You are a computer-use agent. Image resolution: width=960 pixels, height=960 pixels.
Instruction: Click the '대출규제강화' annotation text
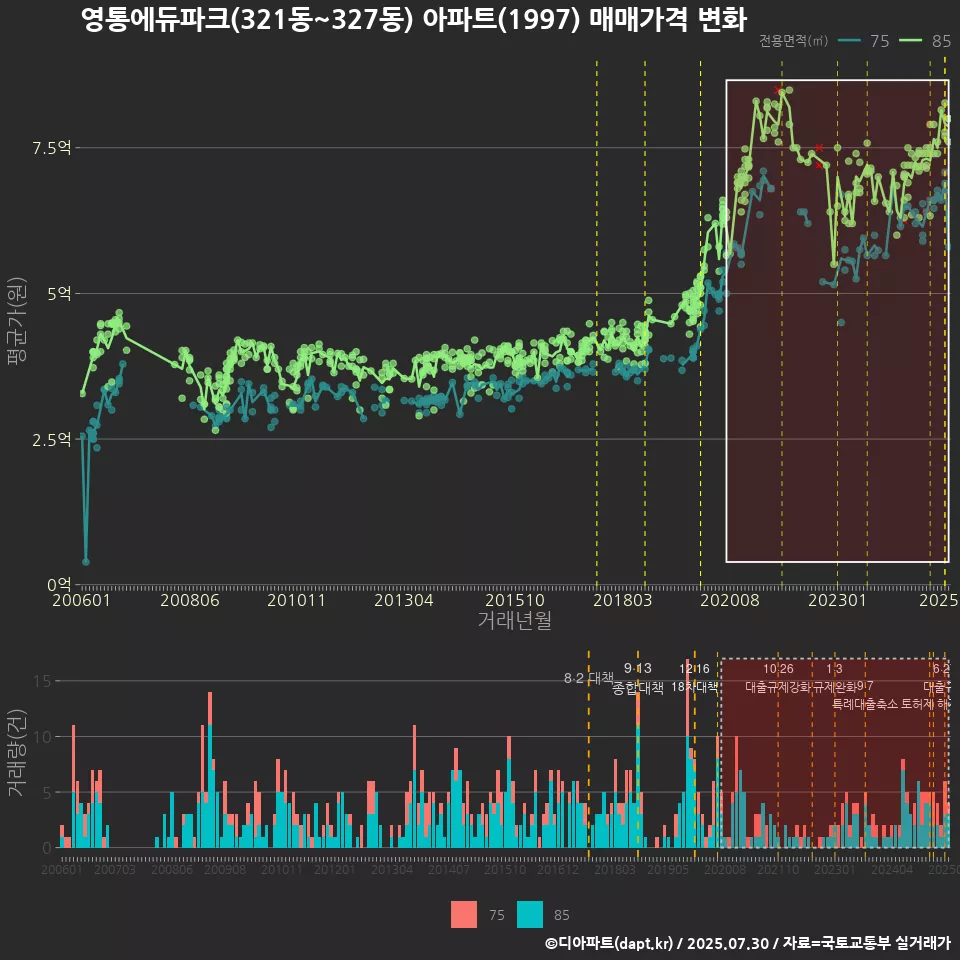(778, 687)
